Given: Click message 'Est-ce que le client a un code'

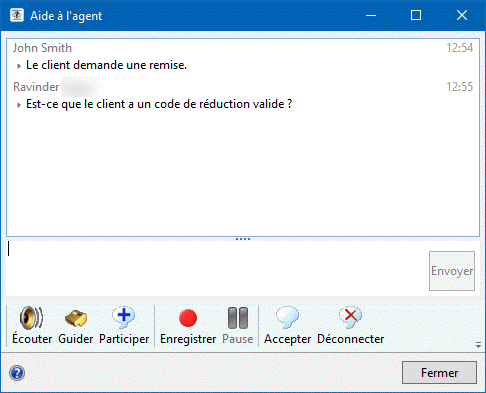Looking at the screenshot, I should pos(159,104).
